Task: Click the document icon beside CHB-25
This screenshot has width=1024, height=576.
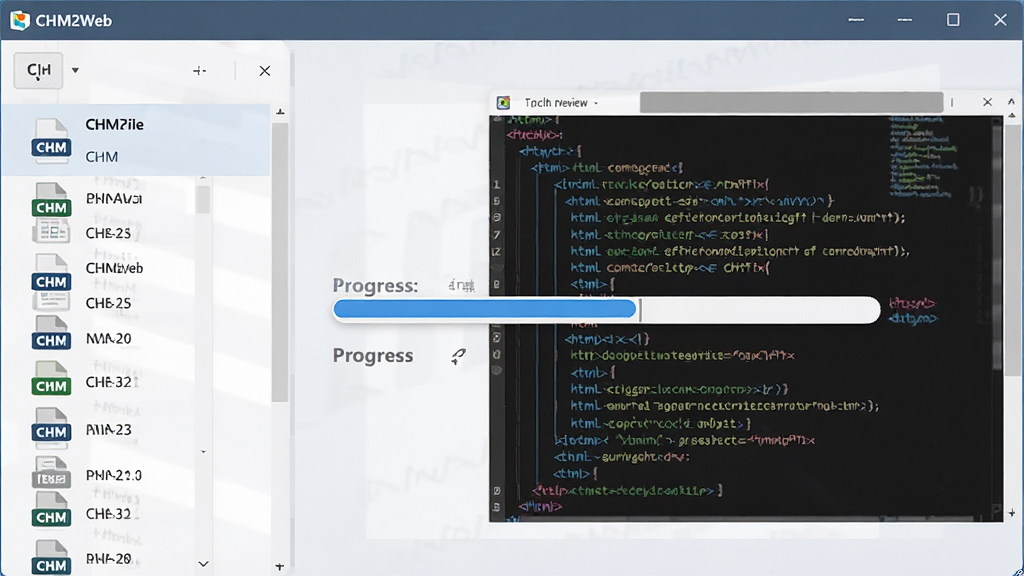Action: coord(51,300)
